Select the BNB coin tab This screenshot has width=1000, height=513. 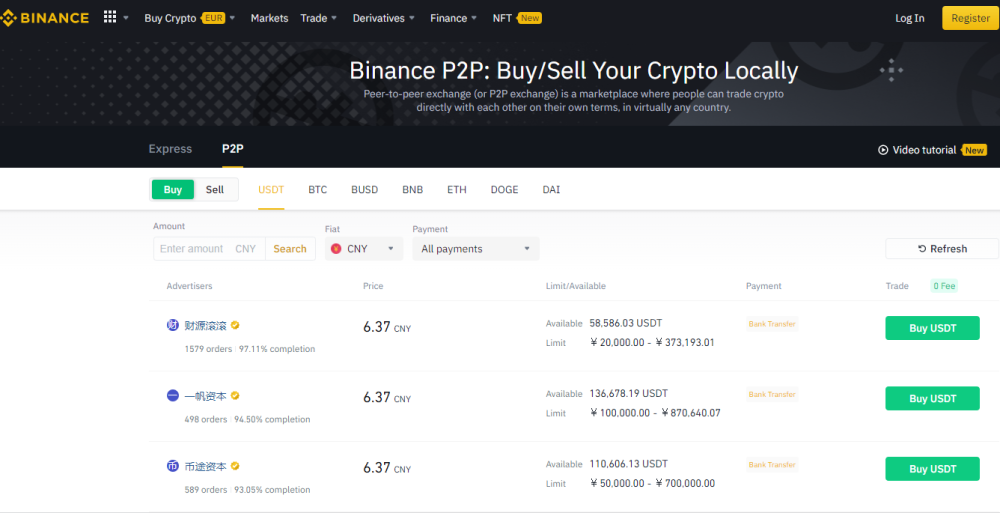point(413,190)
